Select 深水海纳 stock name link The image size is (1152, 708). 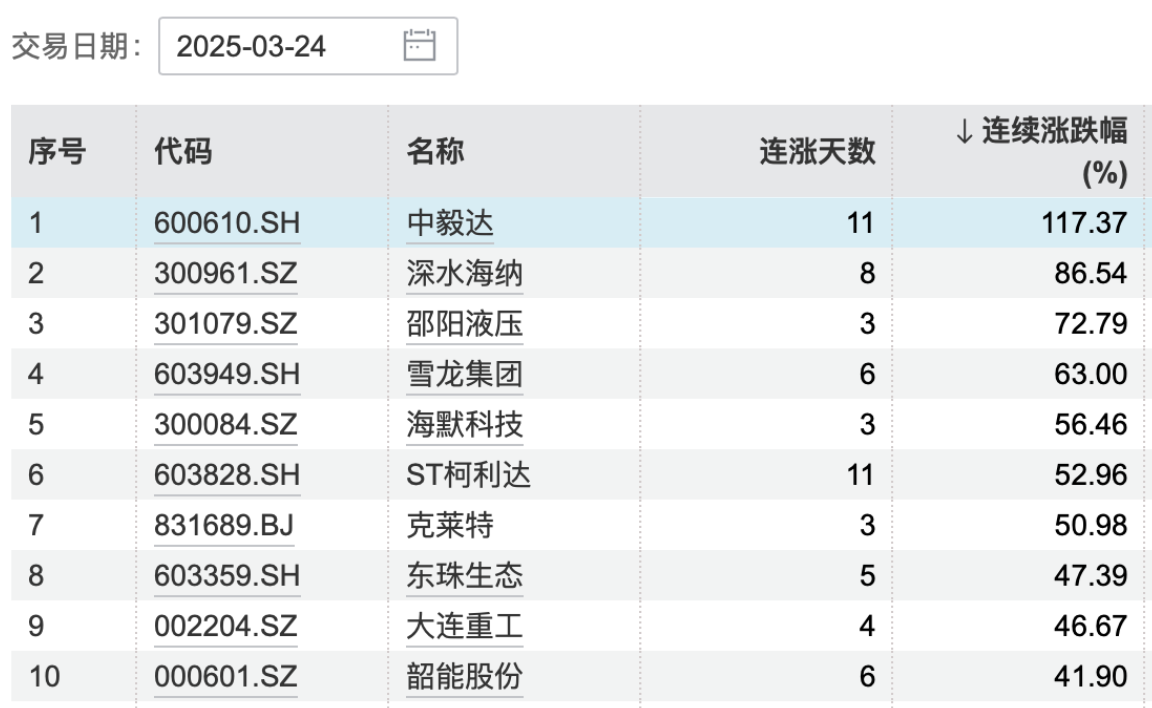coord(464,274)
